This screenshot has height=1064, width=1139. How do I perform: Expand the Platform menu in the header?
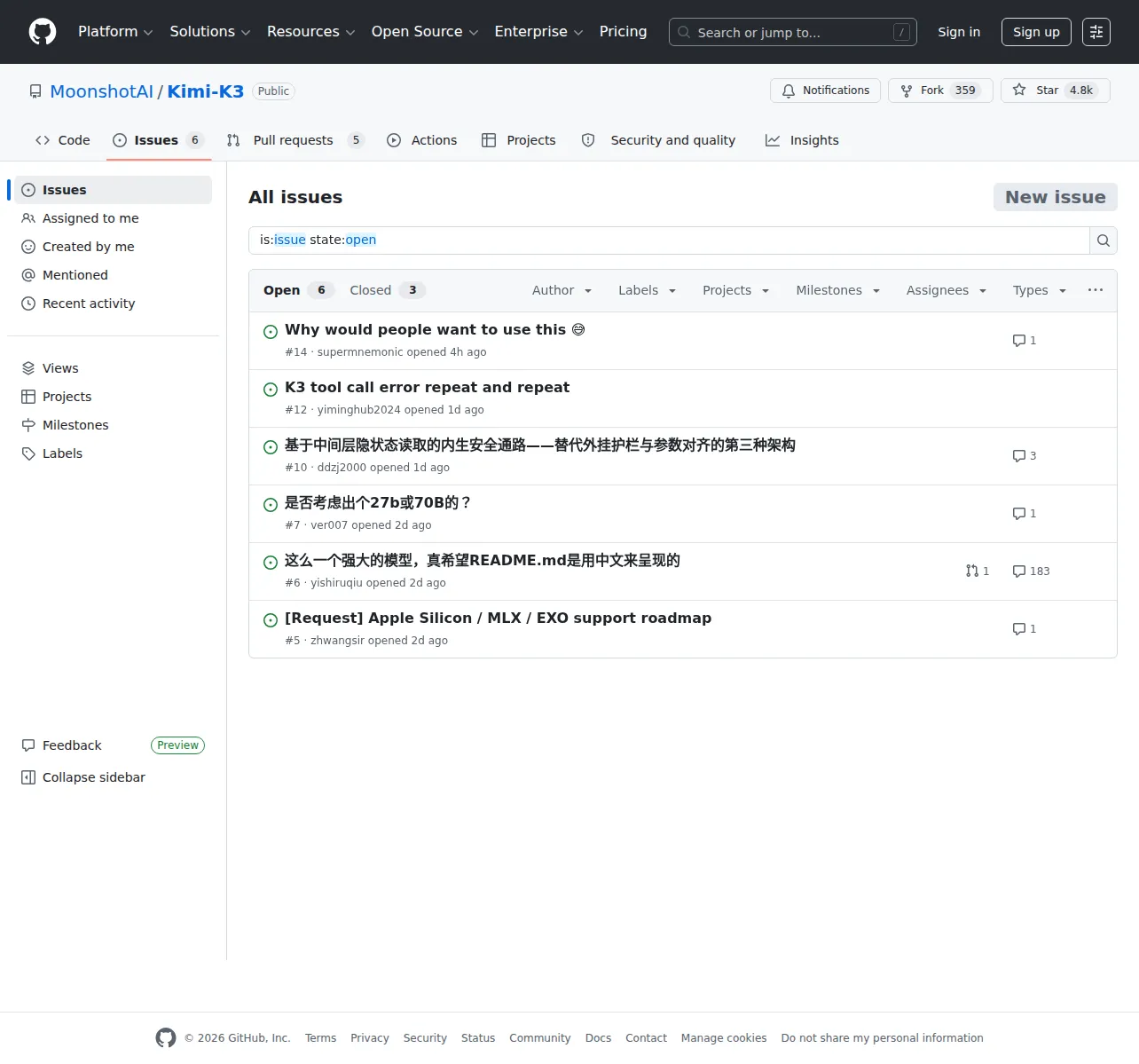[x=115, y=32]
